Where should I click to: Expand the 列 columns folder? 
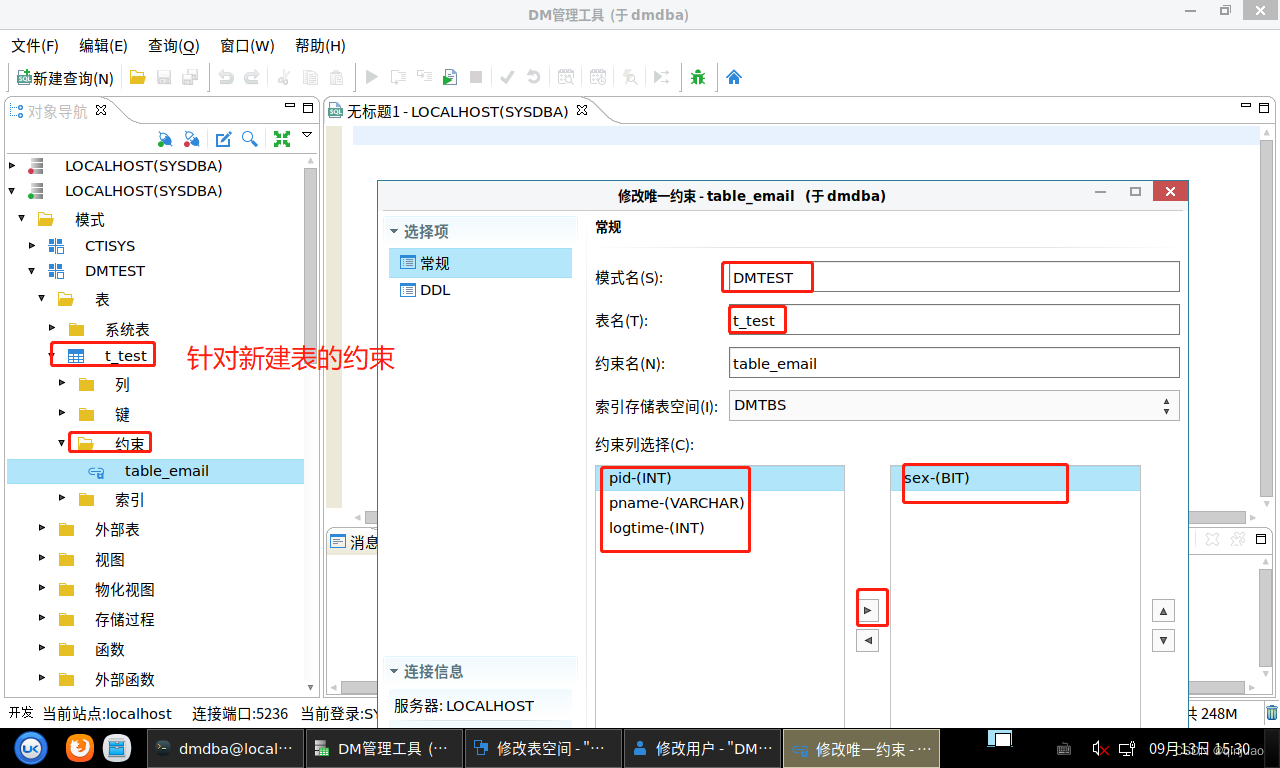point(62,384)
